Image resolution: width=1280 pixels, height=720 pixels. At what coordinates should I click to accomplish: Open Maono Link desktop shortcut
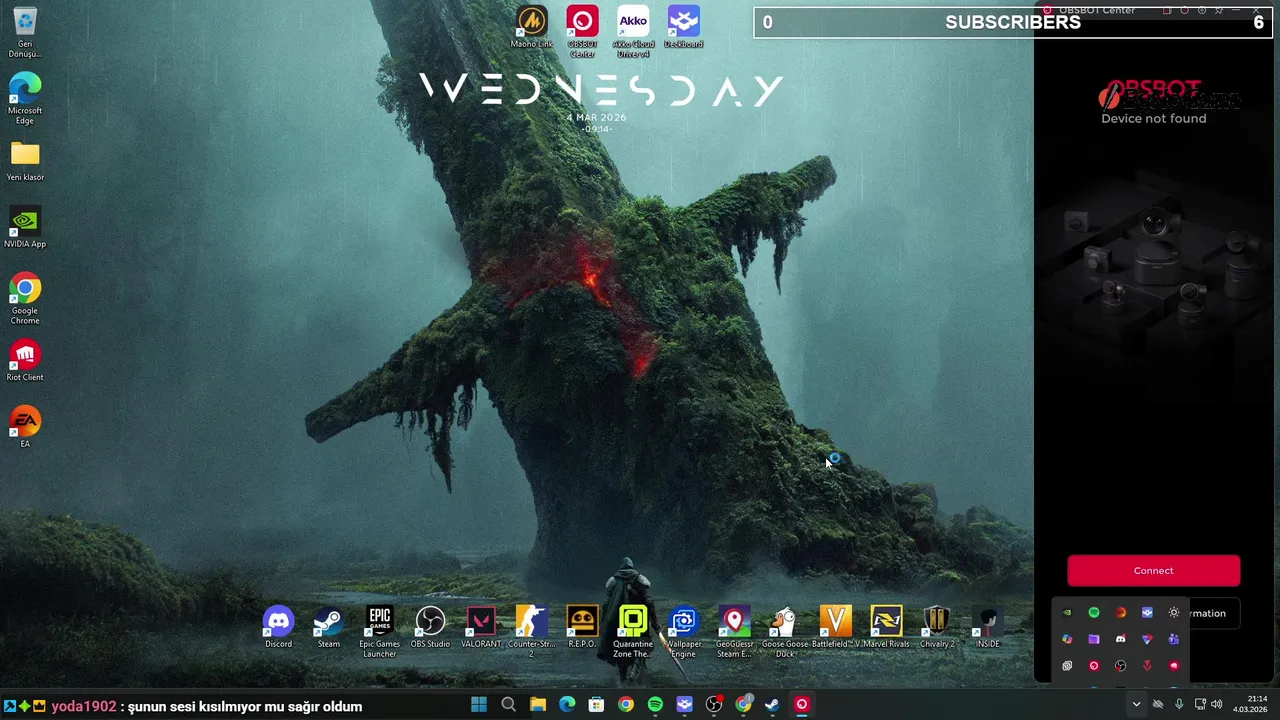pos(531,27)
